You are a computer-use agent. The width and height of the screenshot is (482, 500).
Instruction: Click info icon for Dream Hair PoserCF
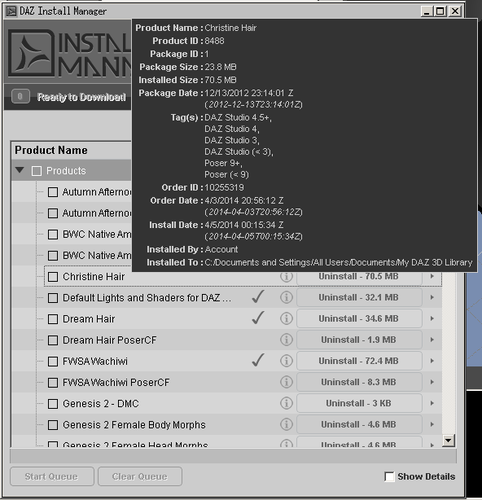(x=286, y=340)
